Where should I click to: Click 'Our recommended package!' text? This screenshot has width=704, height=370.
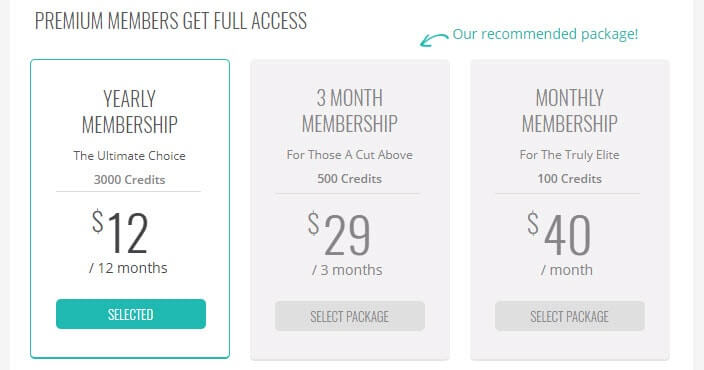click(545, 34)
